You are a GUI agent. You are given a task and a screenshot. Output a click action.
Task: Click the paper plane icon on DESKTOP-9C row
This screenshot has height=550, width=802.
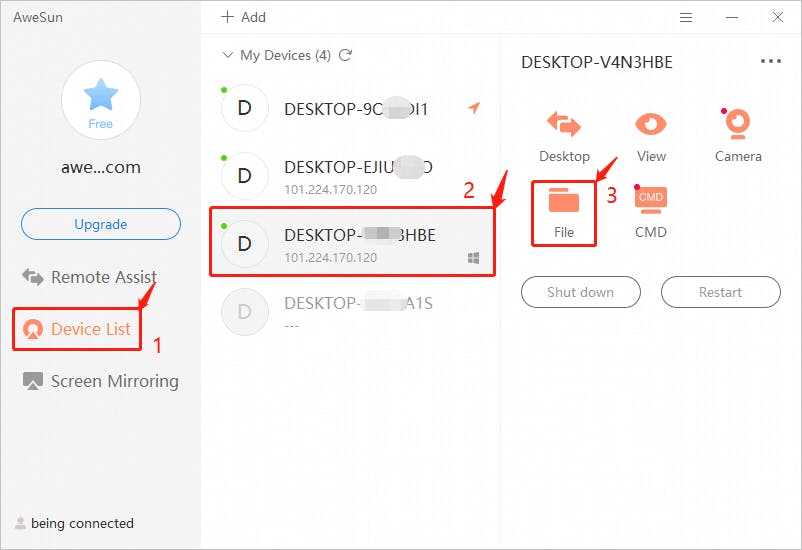pos(474,107)
